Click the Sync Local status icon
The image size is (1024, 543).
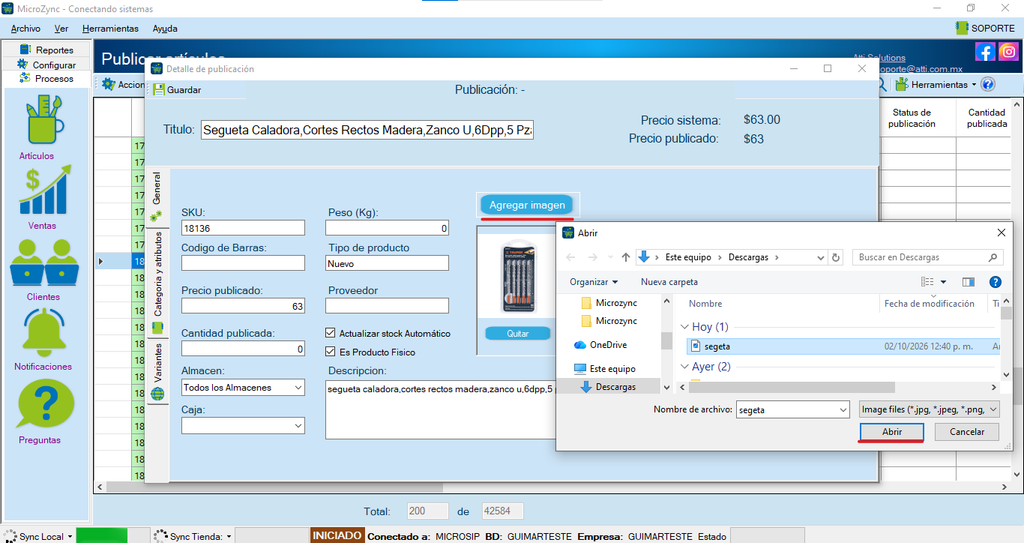[x=10, y=536]
